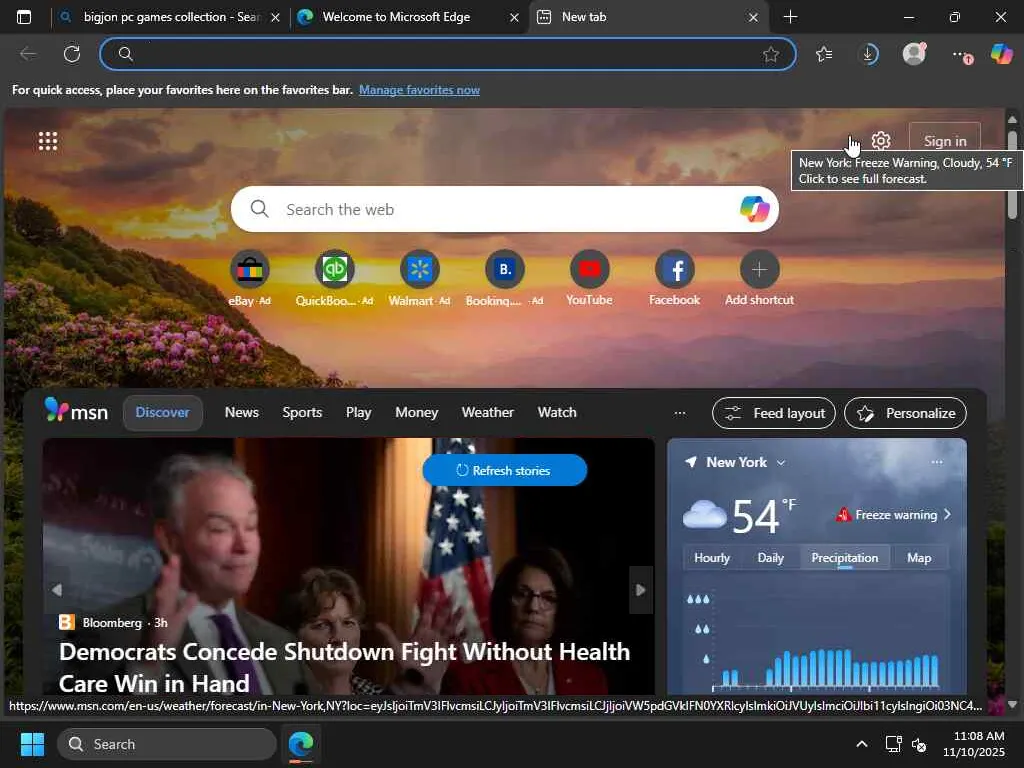Add page to favorites star in address bar
Image resolution: width=1024 pixels, height=768 pixels.
771,54
